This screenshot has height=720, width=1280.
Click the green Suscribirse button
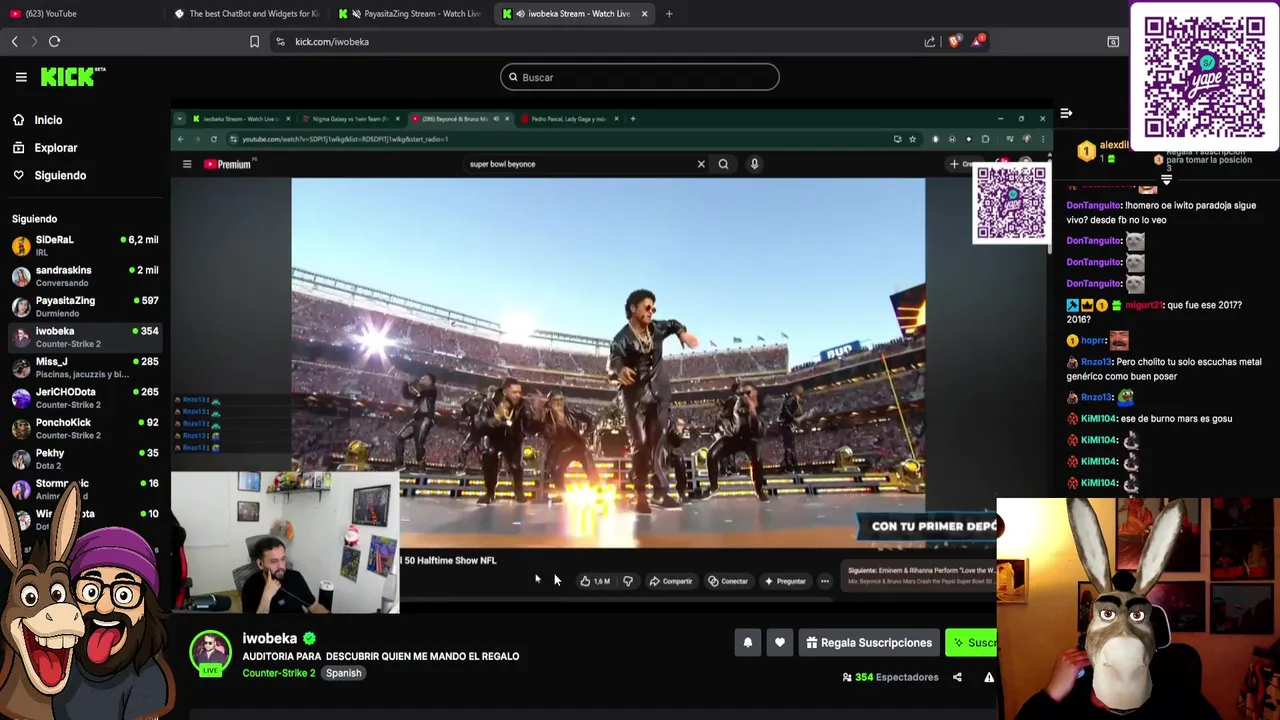point(971,643)
